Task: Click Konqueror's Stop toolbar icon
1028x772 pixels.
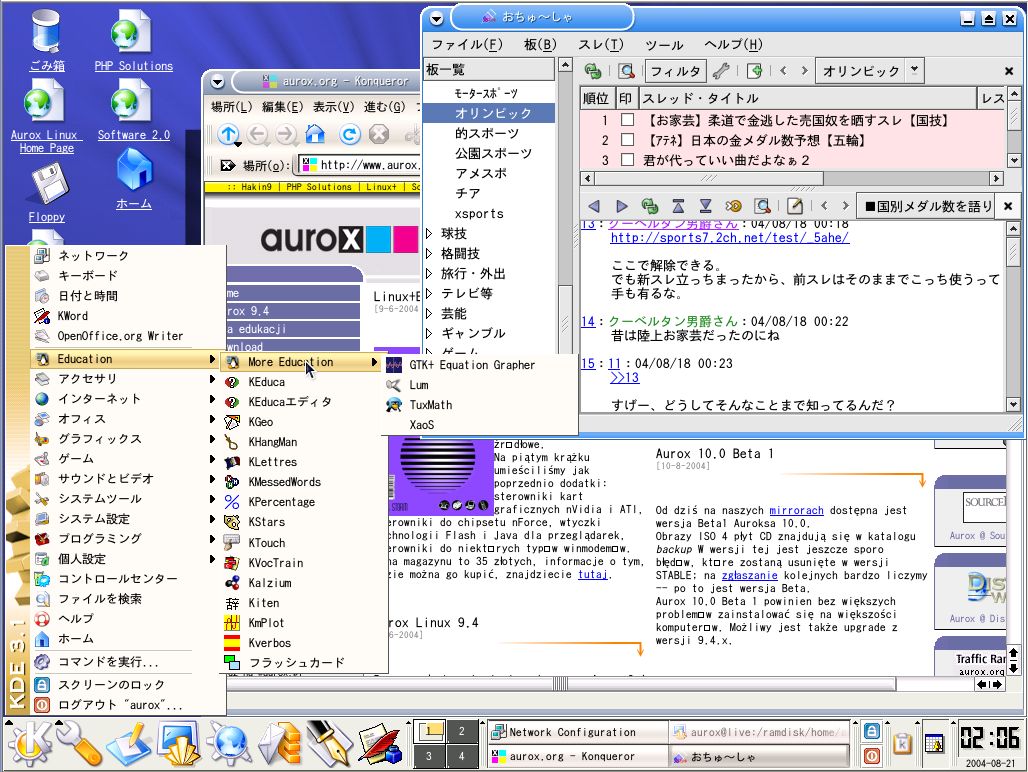Action: 379,134
